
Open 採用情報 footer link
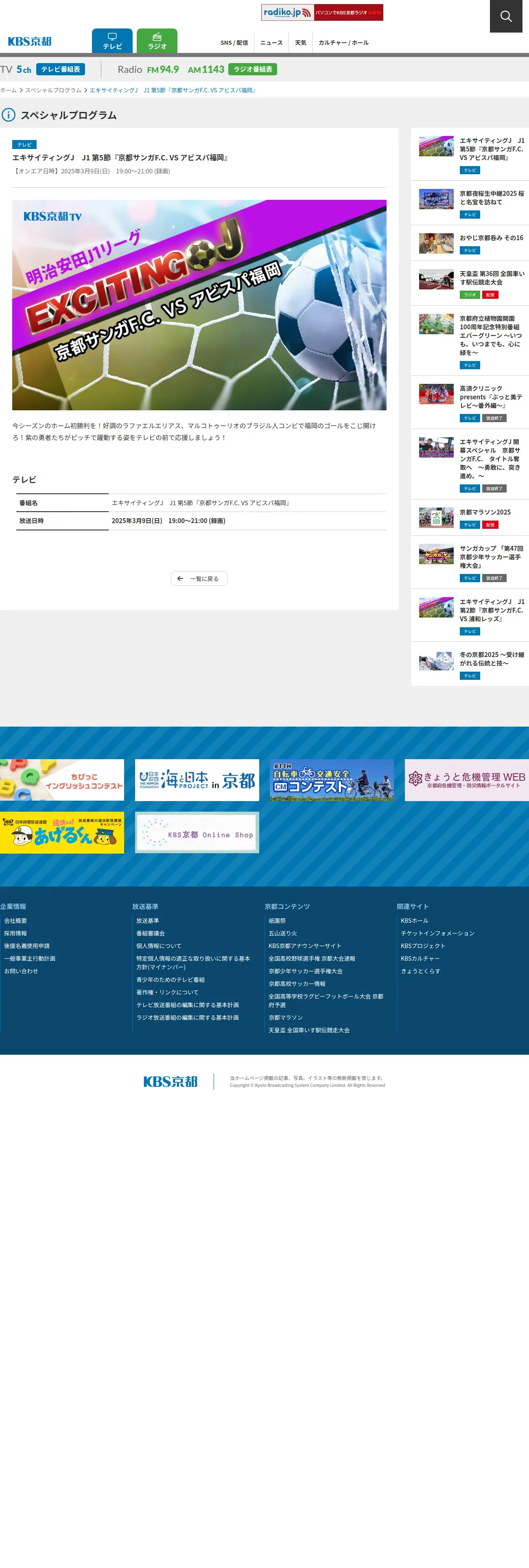[x=15, y=933]
